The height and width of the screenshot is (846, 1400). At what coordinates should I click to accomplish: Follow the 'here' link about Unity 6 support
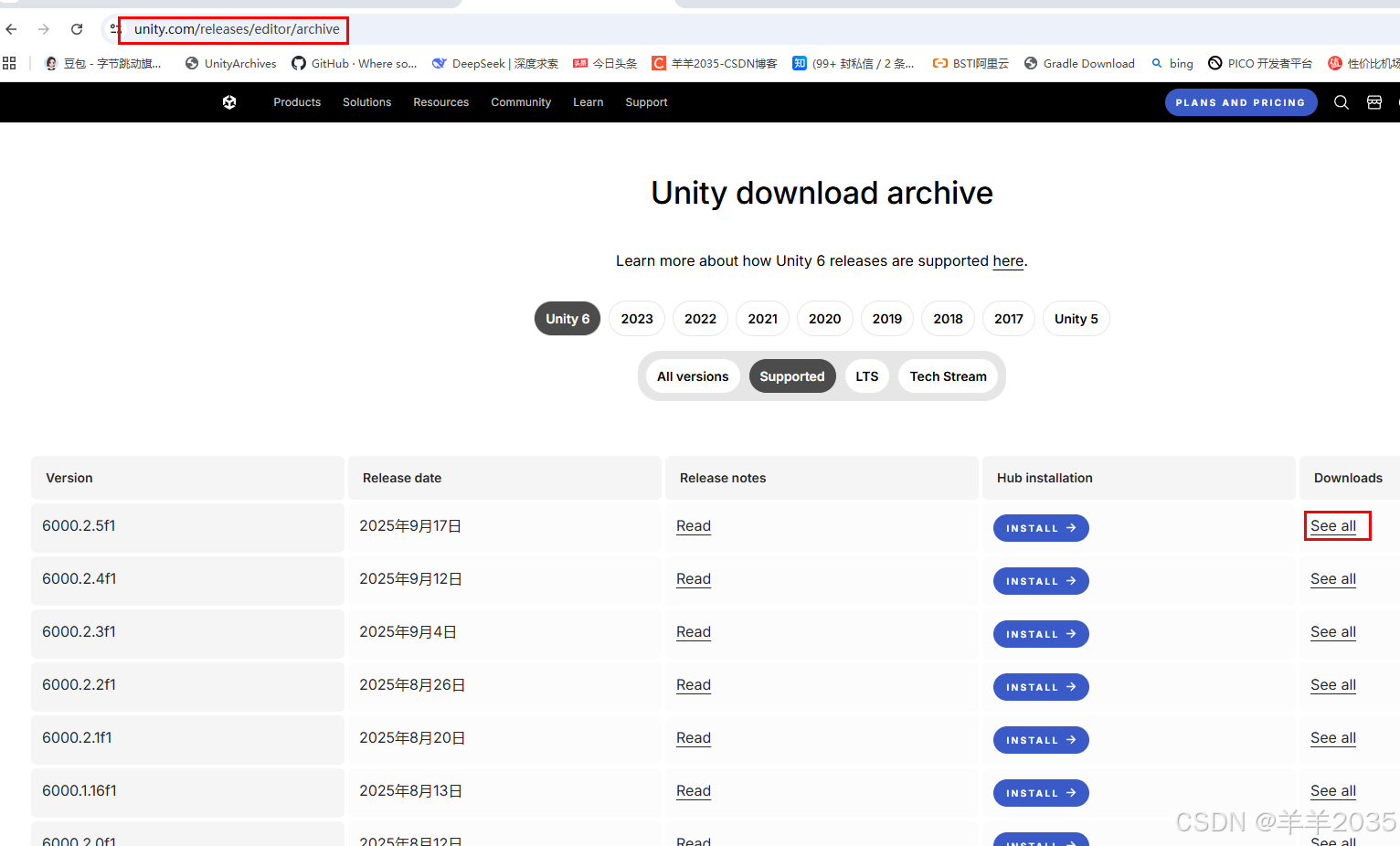coord(1008,260)
